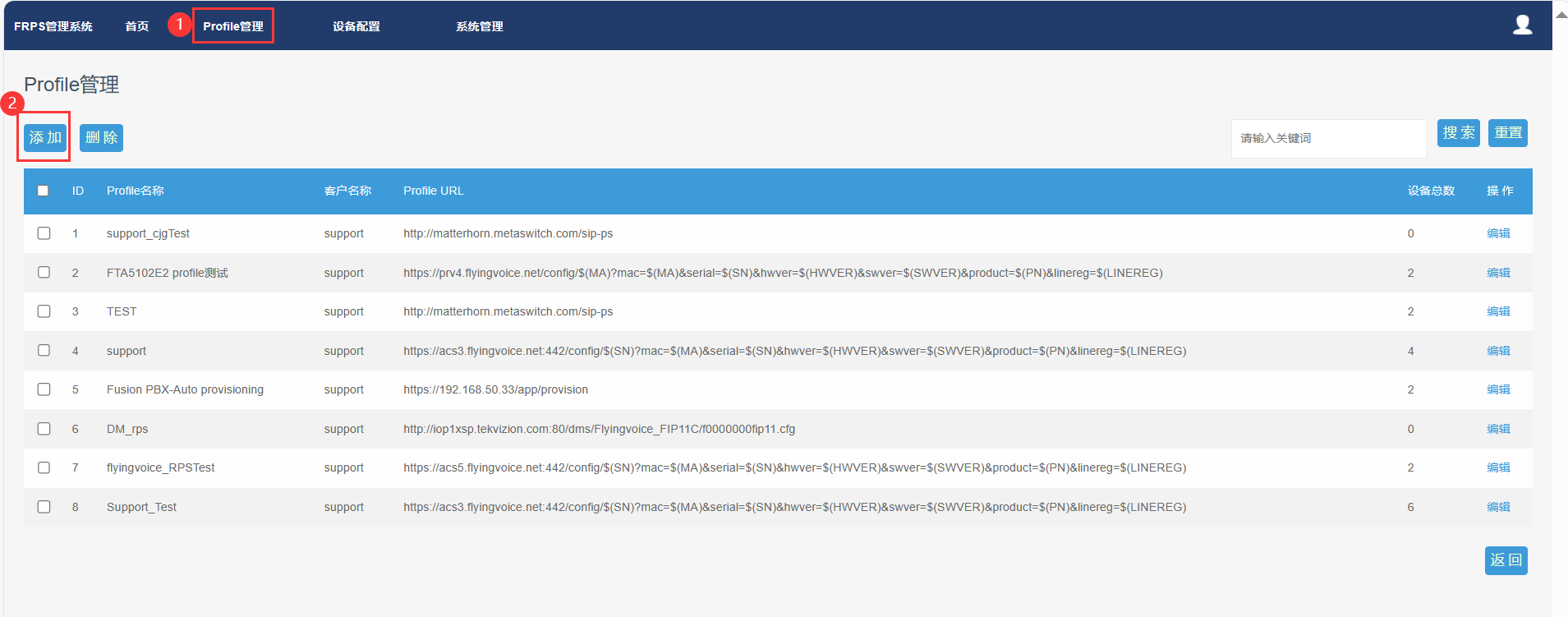The height and width of the screenshot is (617, 1568).
Task: Navigate to 首页 home page
Action: point(136,26)
